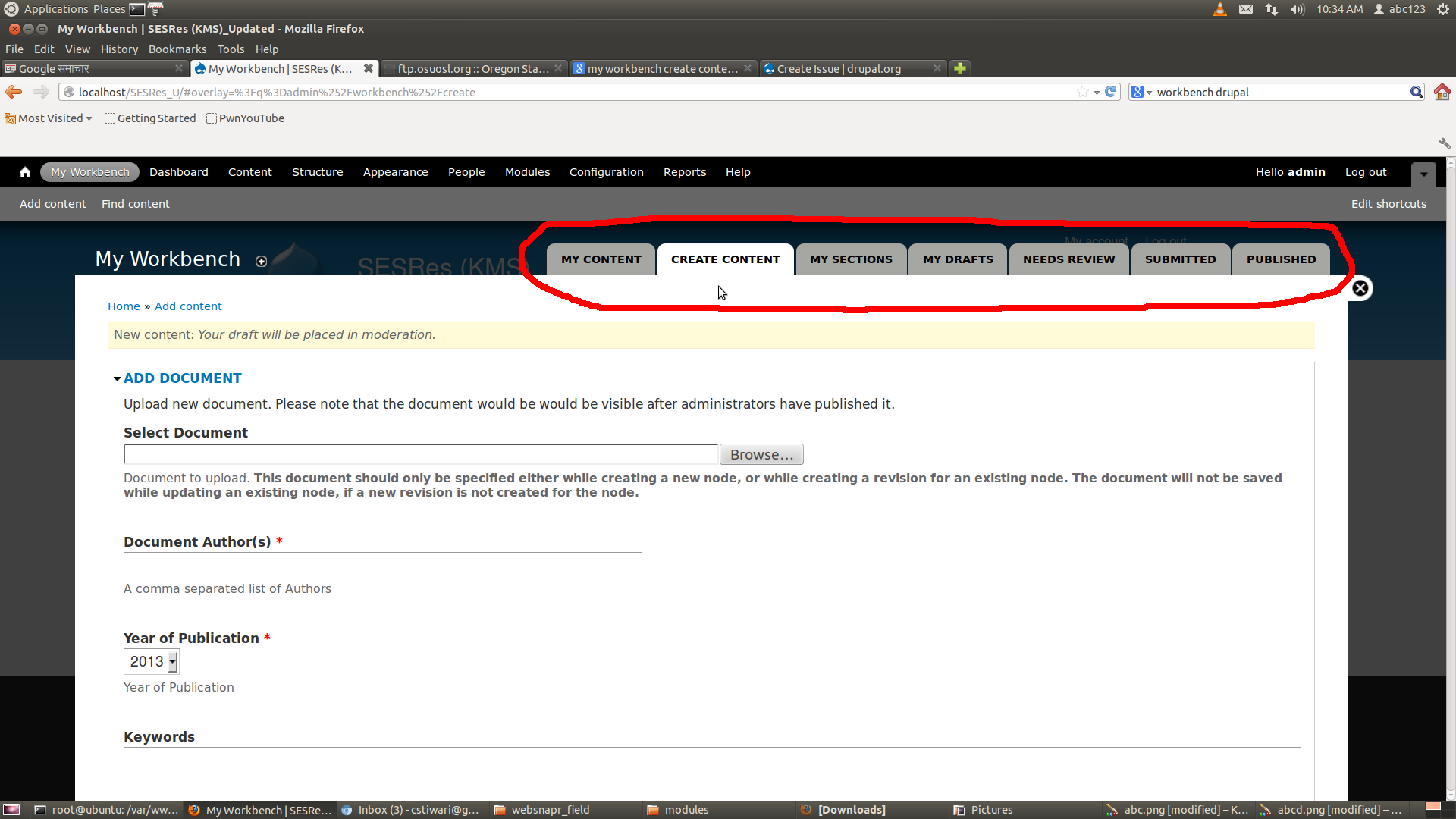Expand the Most Visited bookmarks dropdown
This screenshot has height=819, width=1456.
point(49,118)
